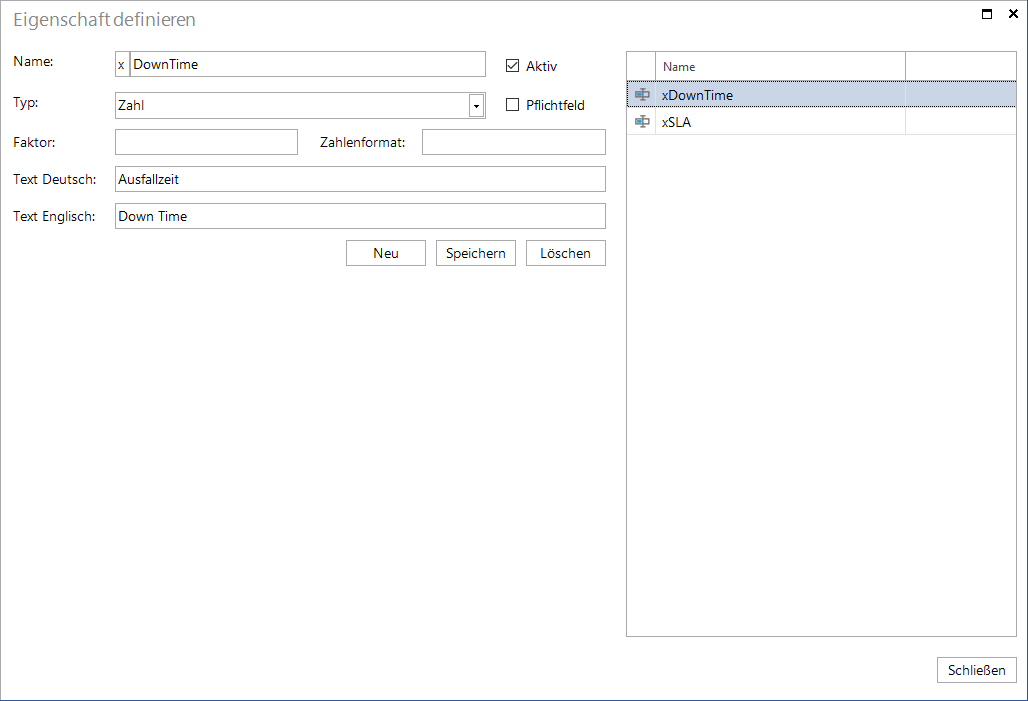The height and width of the screenshot is (701, 1028).
Task: Click the Name field containing DownTime
Action: point(307,64)
